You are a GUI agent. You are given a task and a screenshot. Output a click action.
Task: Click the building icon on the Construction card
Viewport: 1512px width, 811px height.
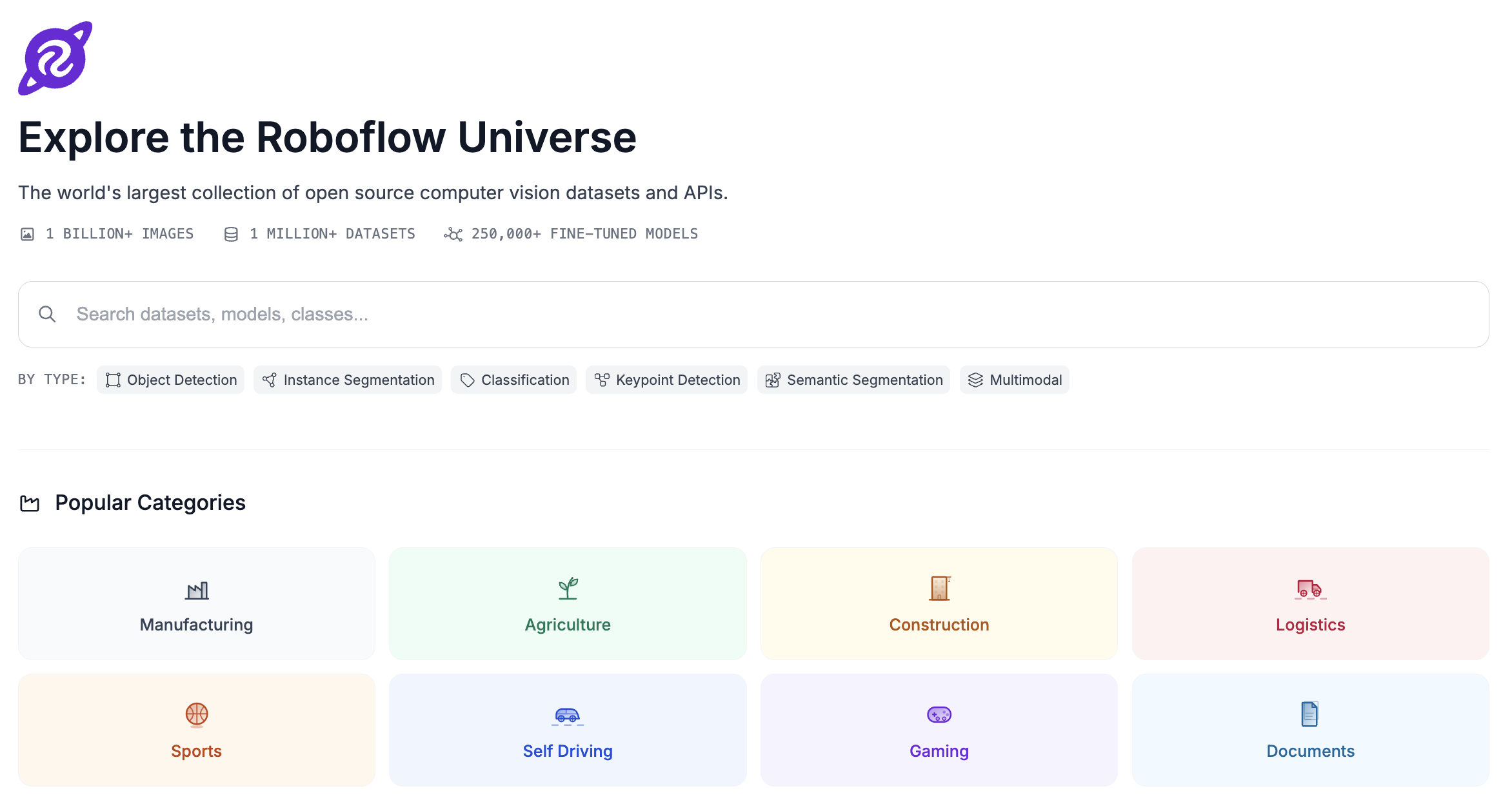pyautogui.click(x=939, y=589)
